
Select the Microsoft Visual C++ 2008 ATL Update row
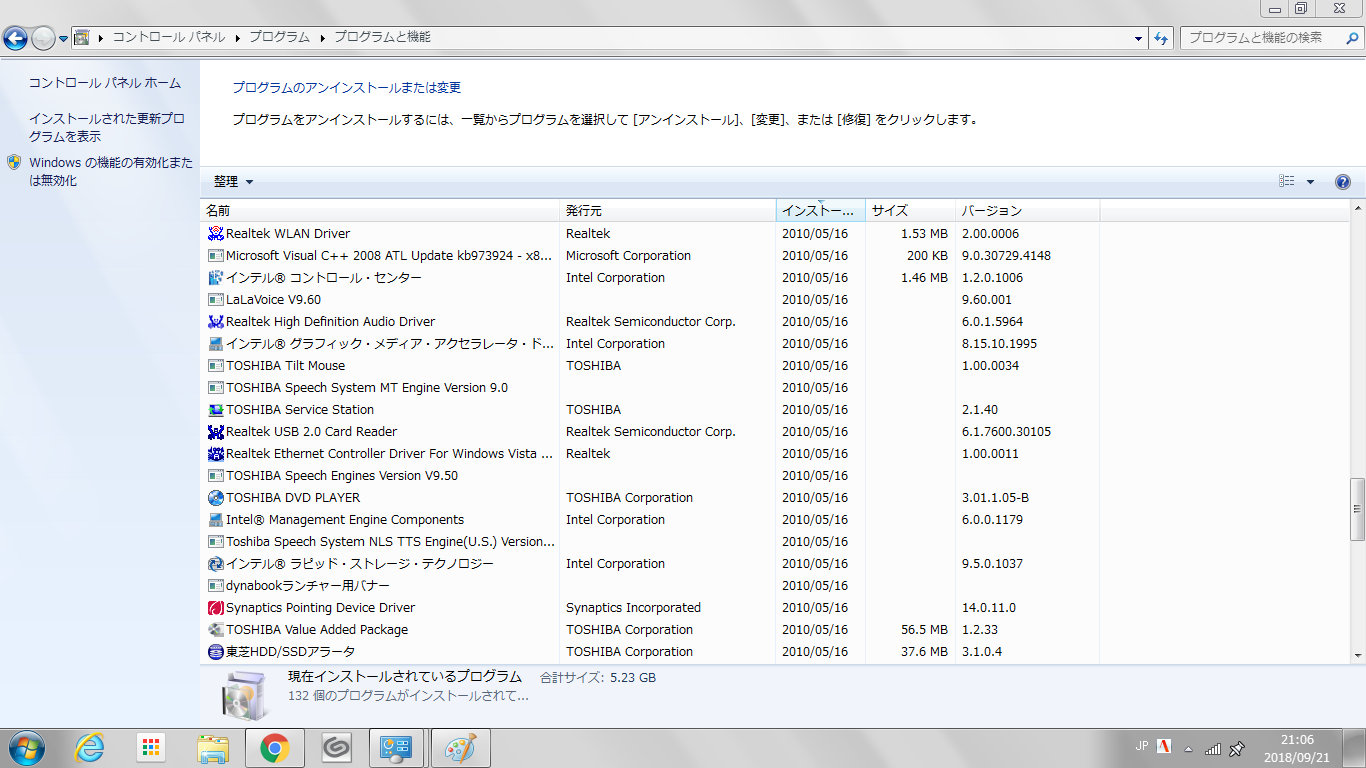pos(650,256)
